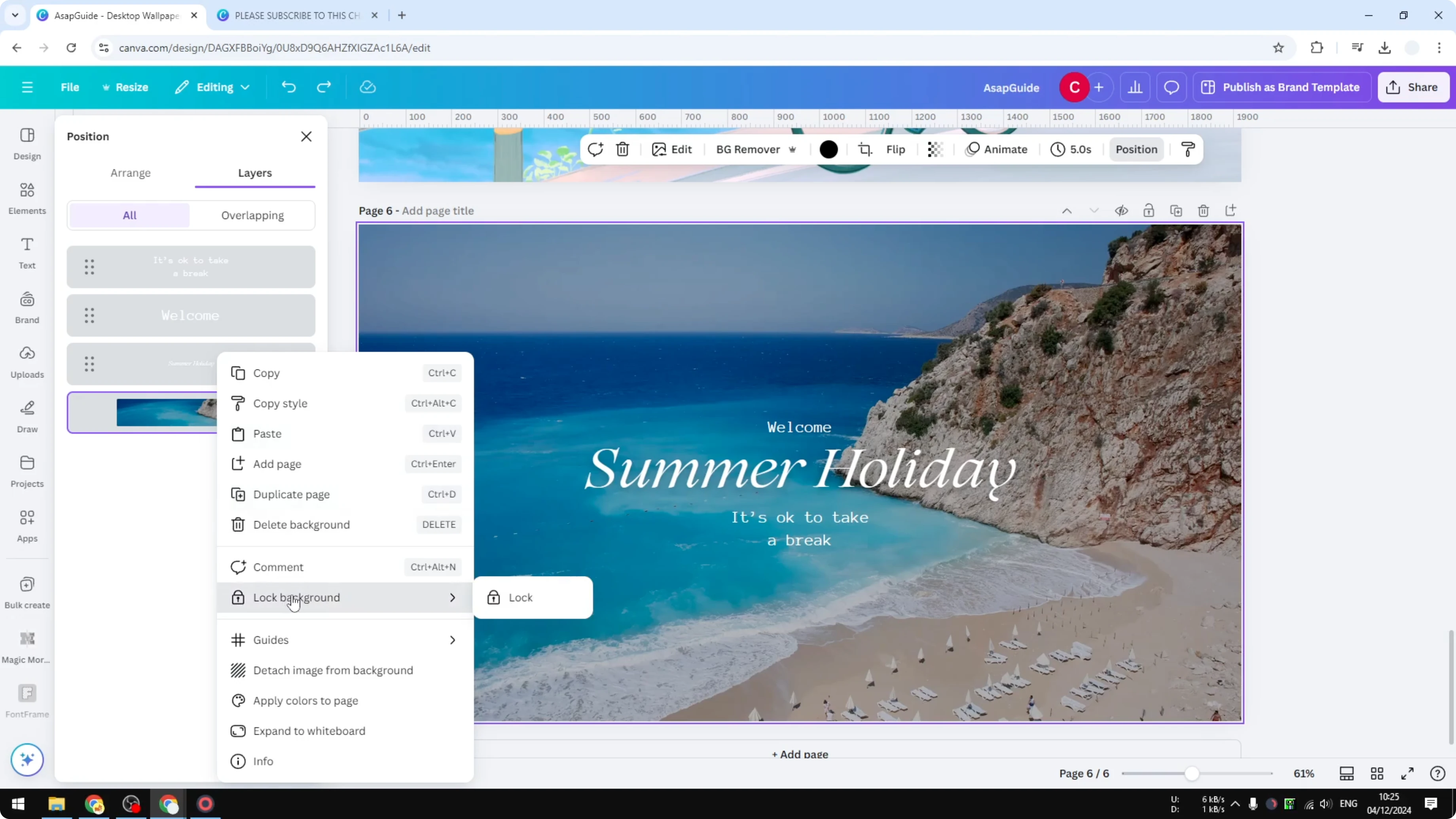Switch filter to Overlapping layers
Image resolution: width=1456 pixels, height=819 pixels.
(253, 215)
